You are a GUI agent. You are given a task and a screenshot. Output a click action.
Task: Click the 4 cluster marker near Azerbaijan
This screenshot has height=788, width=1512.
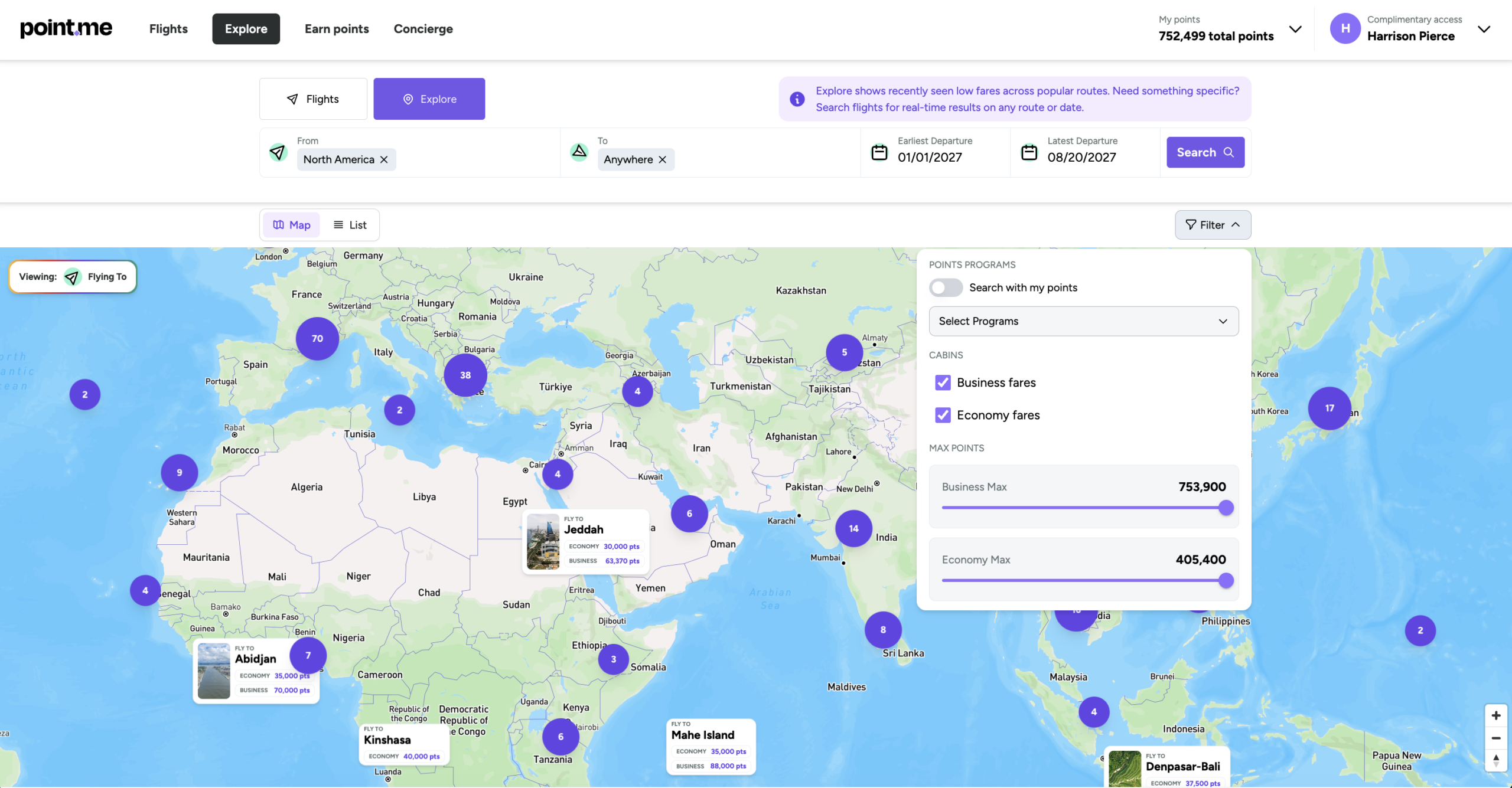point(637,391)
